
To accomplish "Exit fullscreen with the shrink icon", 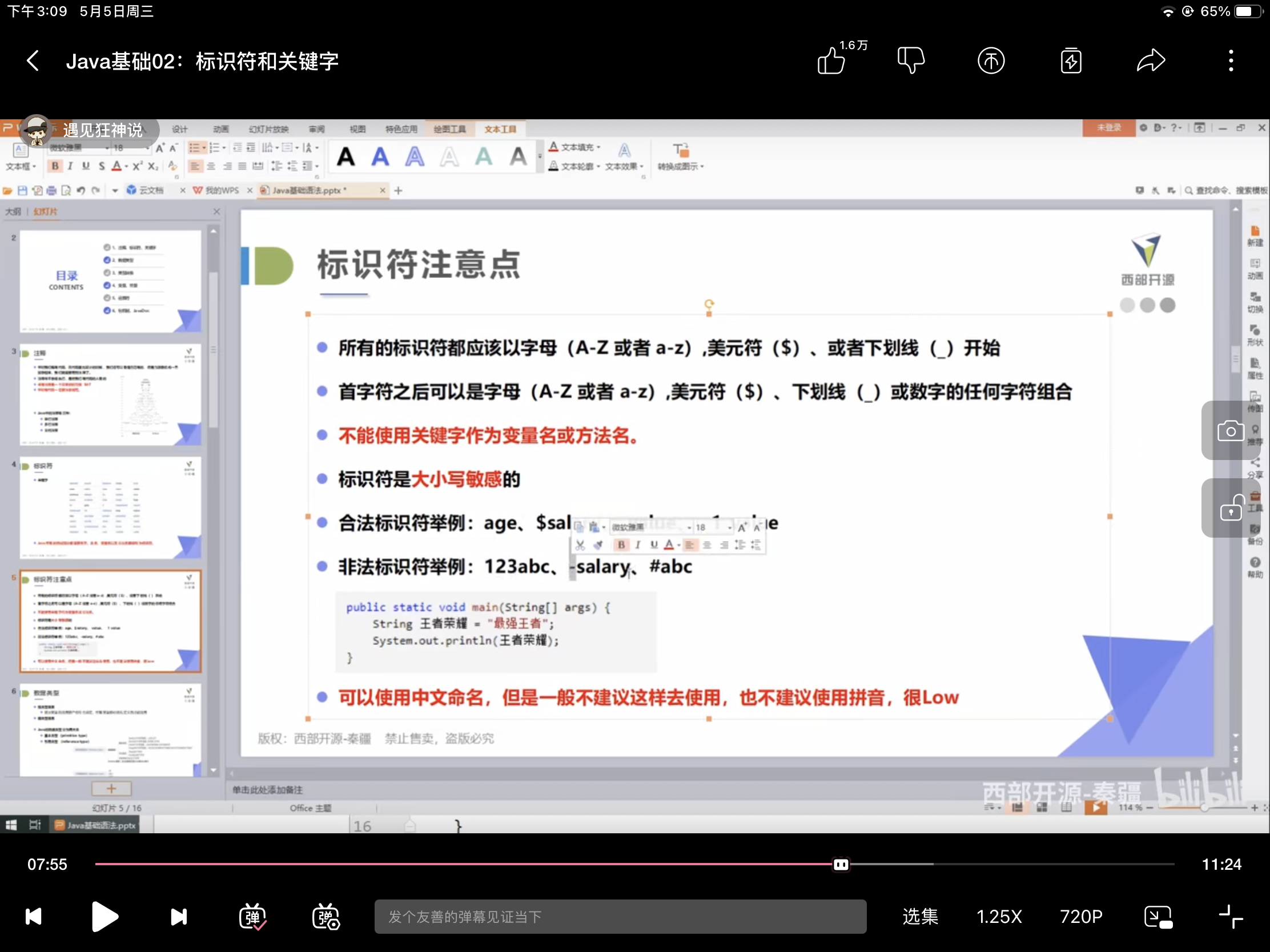I will [x=1231, y=917].
